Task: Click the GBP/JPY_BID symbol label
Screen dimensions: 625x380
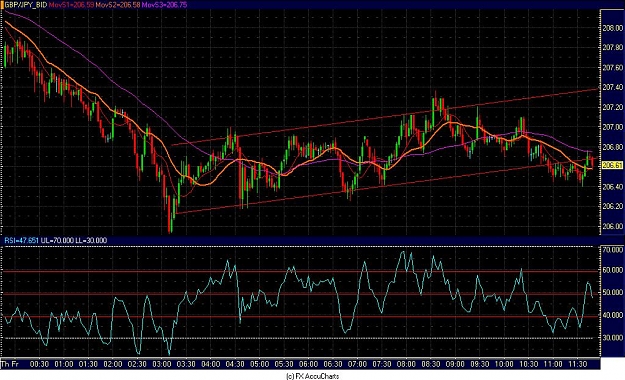Action: point(26,5)
